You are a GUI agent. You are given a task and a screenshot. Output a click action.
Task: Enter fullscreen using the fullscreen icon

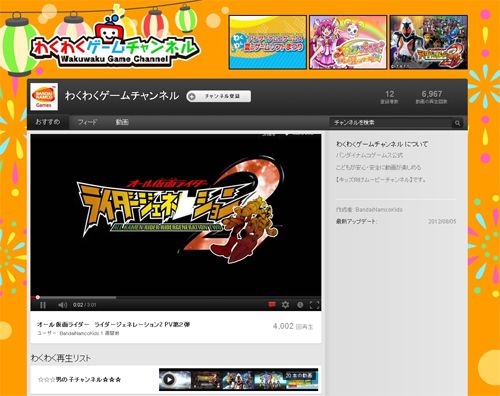point(314,305)
